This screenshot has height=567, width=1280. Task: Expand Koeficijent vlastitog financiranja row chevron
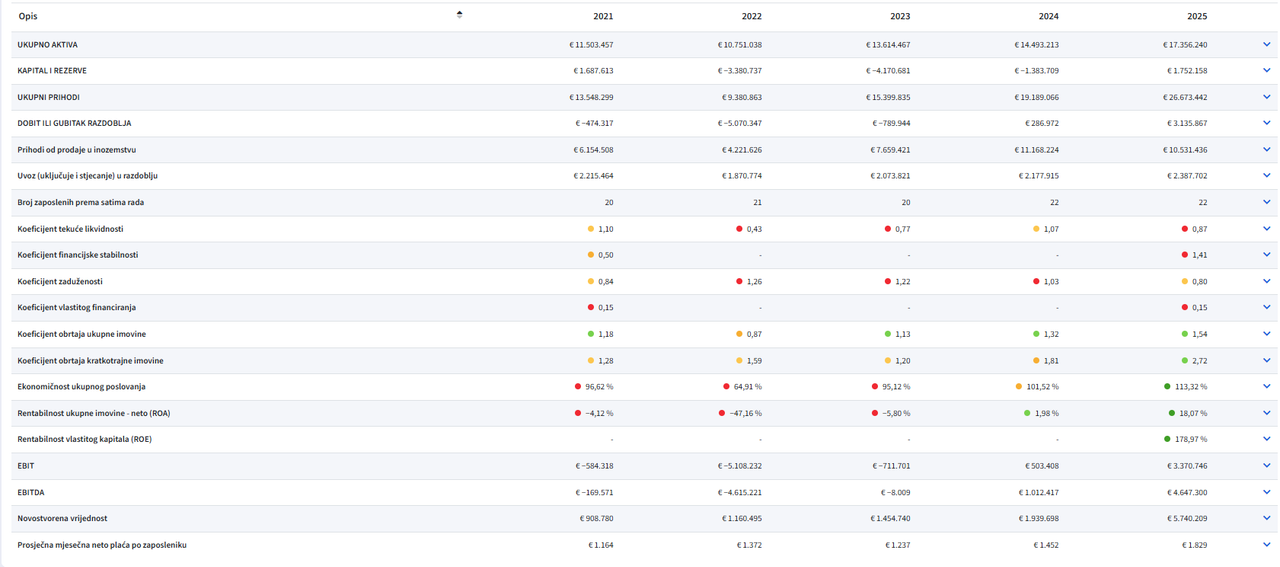[1266, 307]
